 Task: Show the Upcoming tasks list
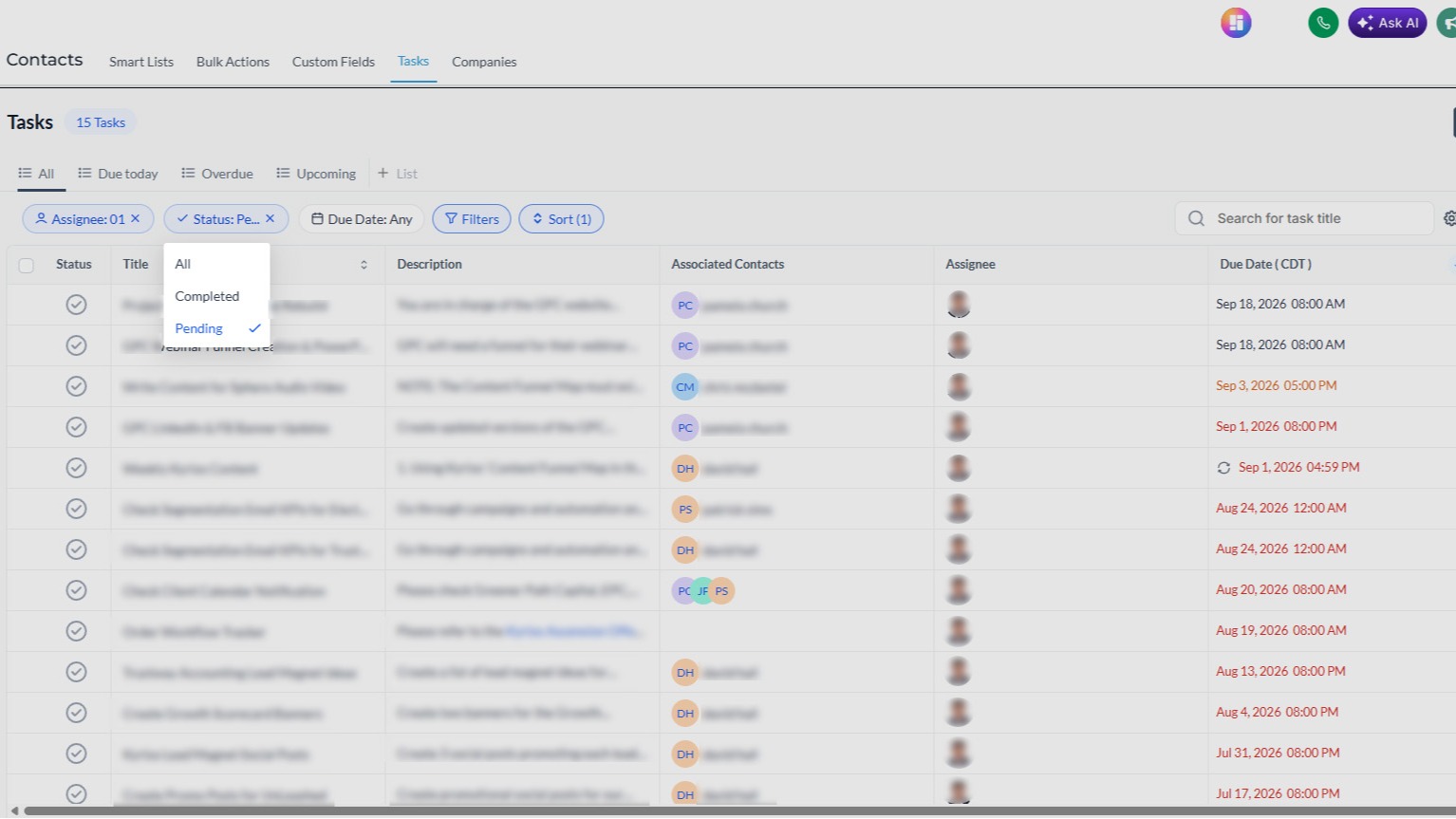[x=316, y=174]
